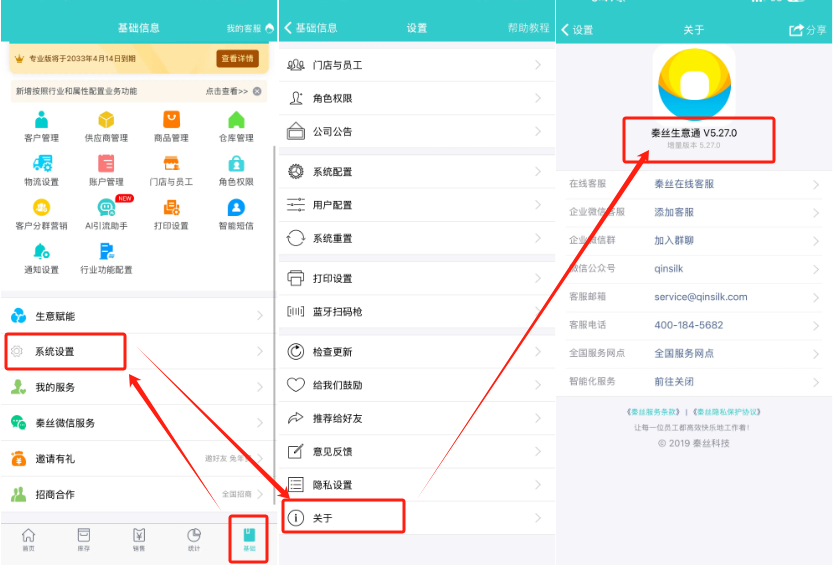836x565 pixels.
Task: Expand 角色权限 chevron in settings list
Action: tap(538, 98)
